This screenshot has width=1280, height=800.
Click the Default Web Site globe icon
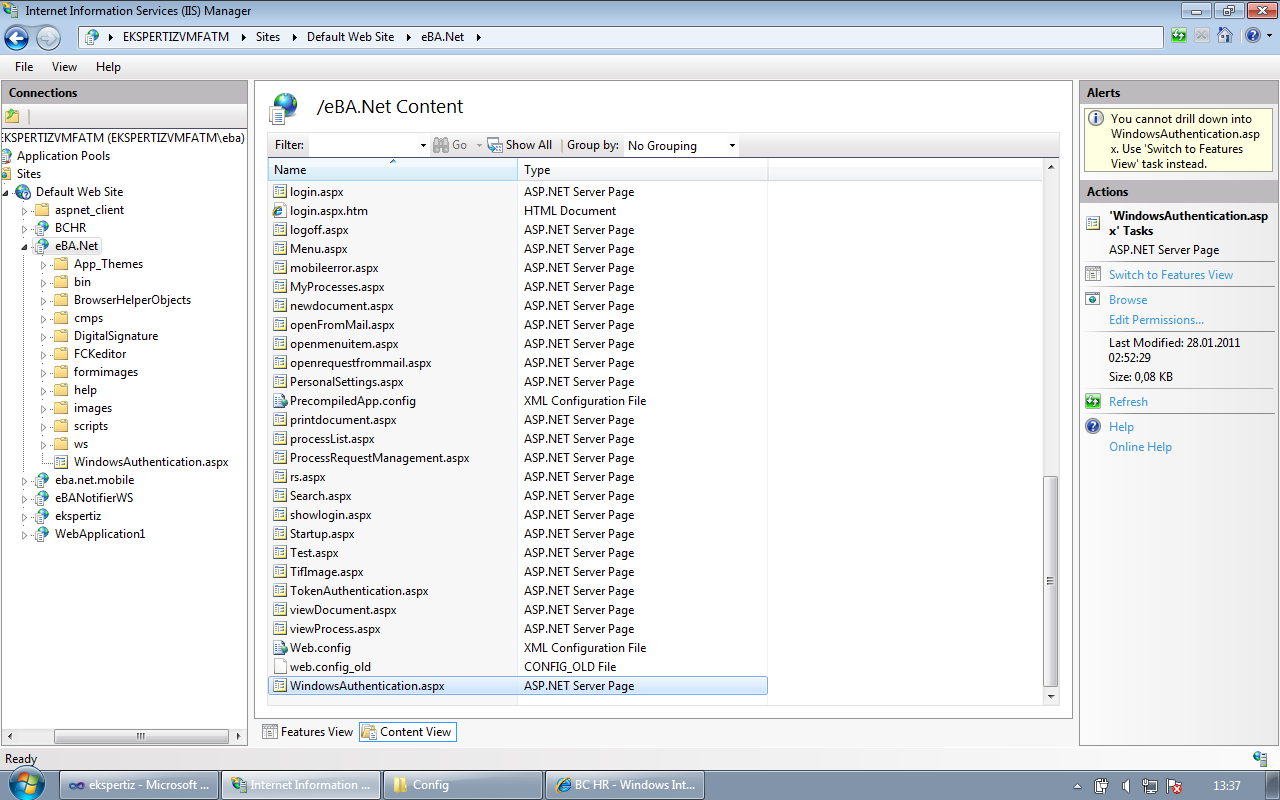pos(23,192)
